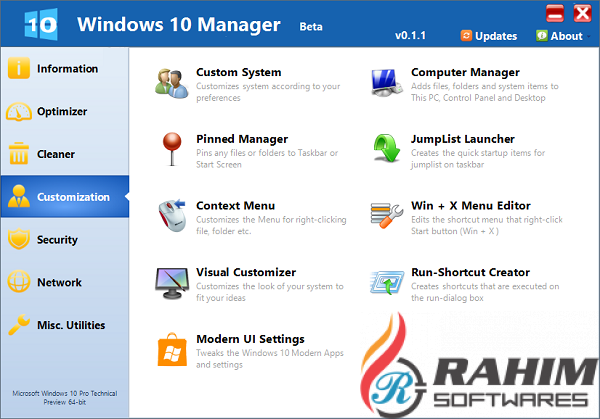600x419 pixels.
Task: Click 'Creates shortcuts that are executed' description
Action: tap(485, 292)
